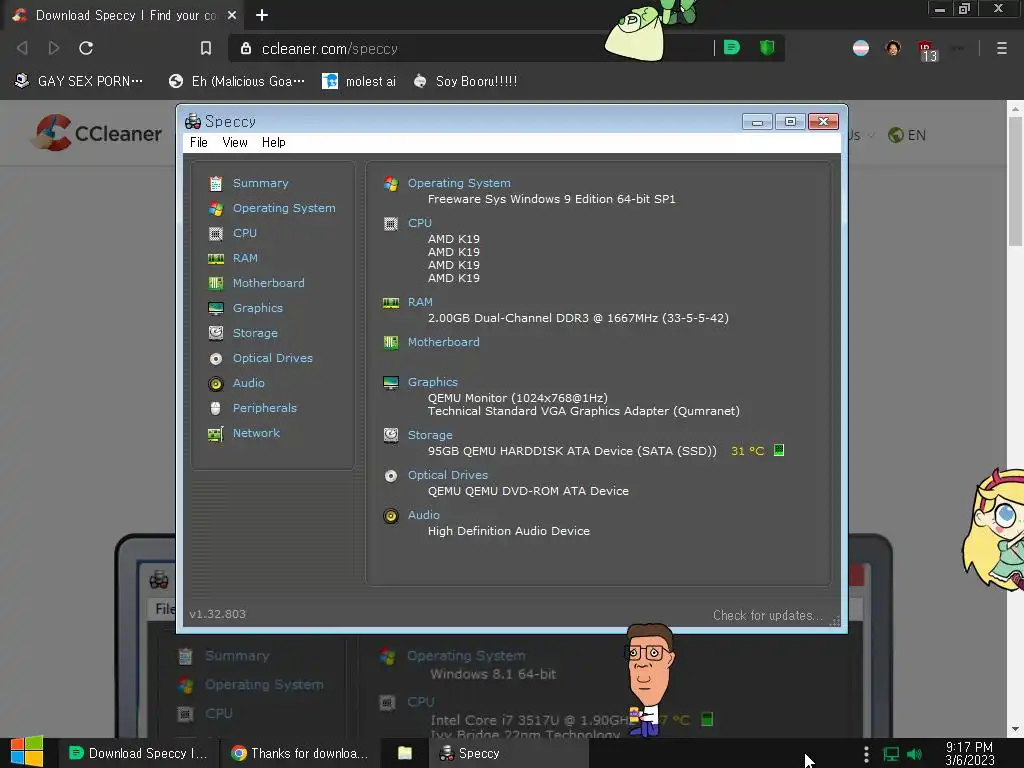Click the CPU chip icon in sidebar
The width and height of the screenshot is (1024, 768).
click(216, 233)
